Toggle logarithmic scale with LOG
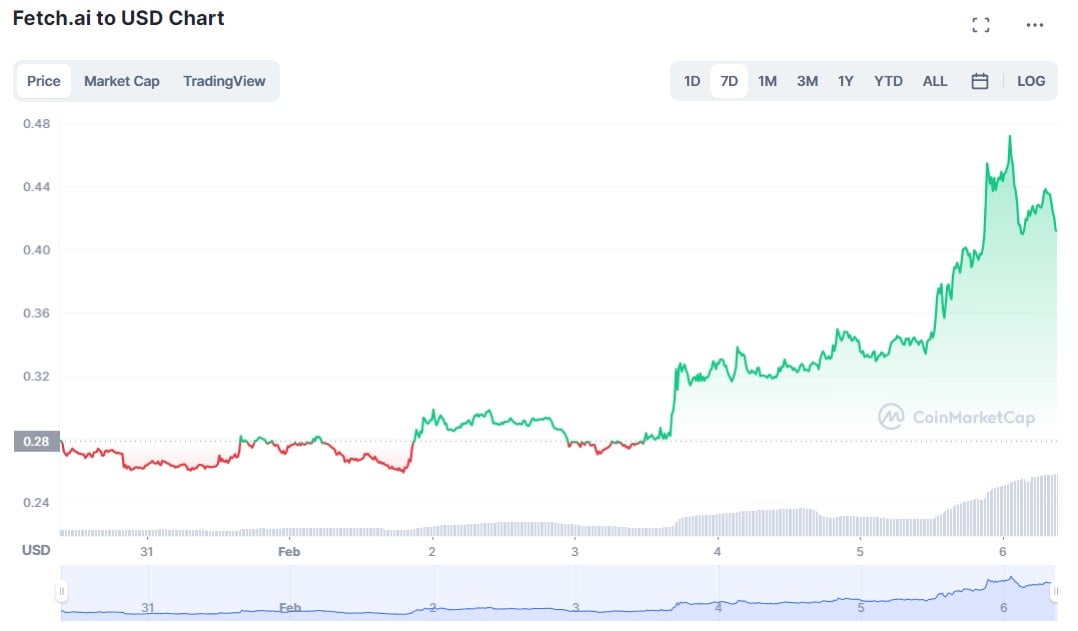 (x=1031, y=81)
